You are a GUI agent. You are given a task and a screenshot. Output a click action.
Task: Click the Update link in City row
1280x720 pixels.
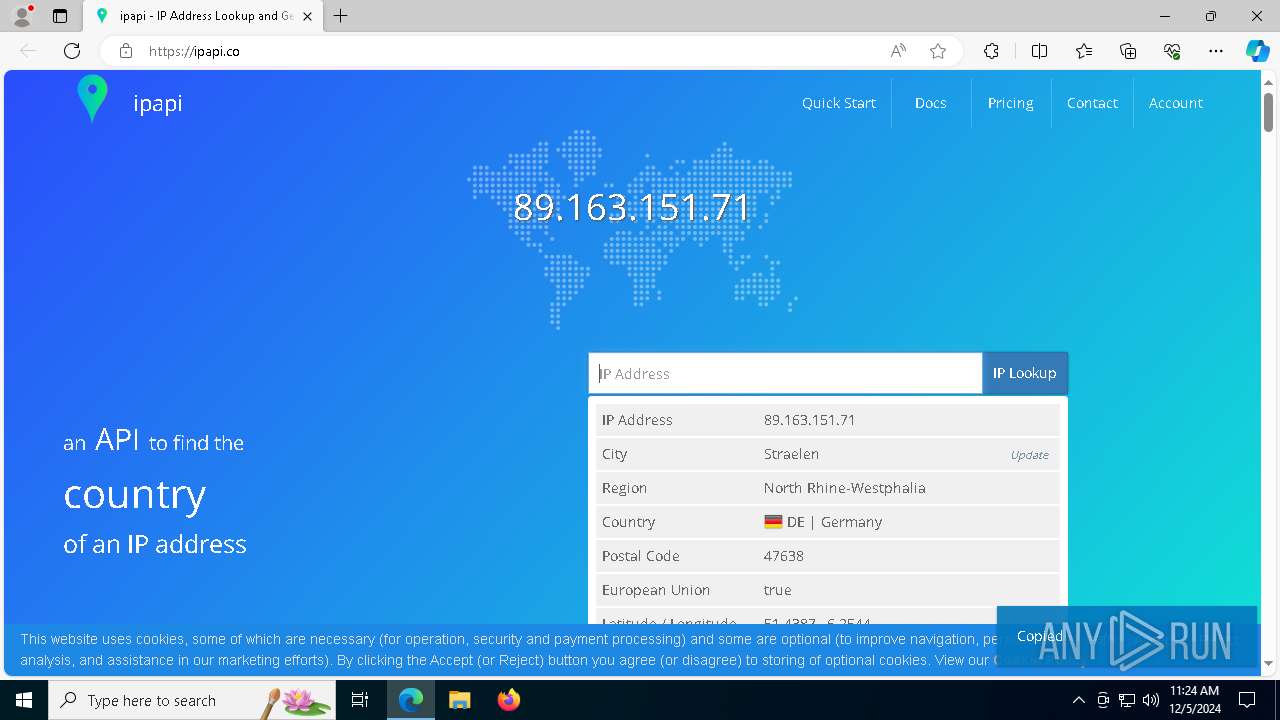1030,455
